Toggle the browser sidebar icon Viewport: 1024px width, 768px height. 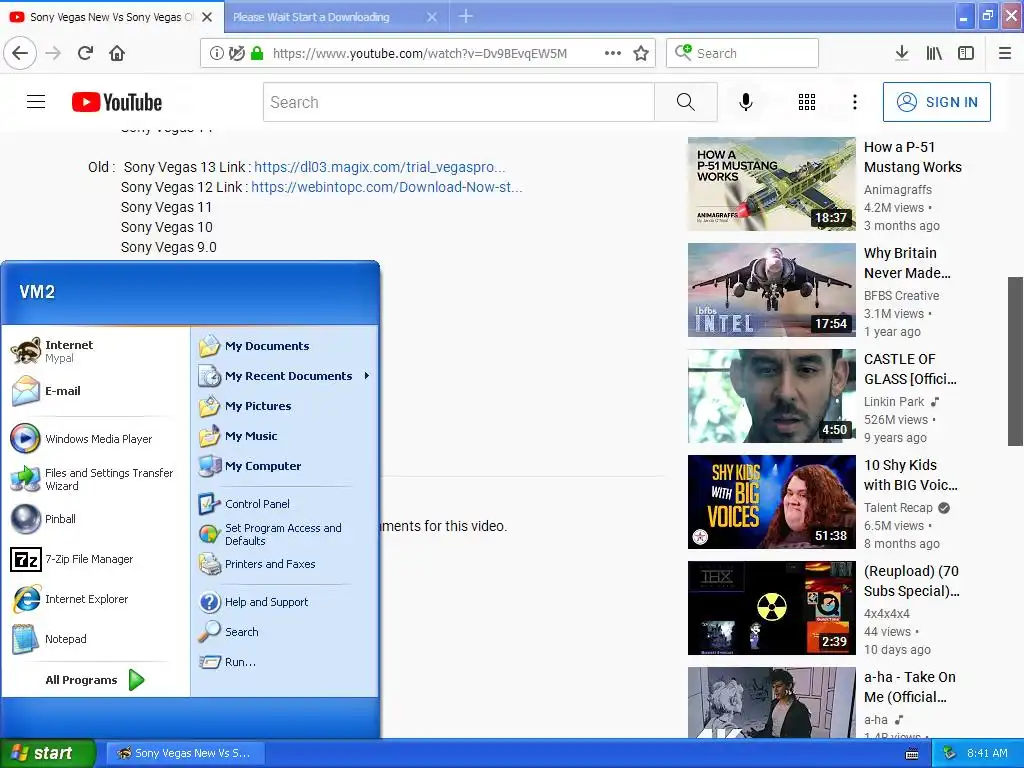point(966,53)
